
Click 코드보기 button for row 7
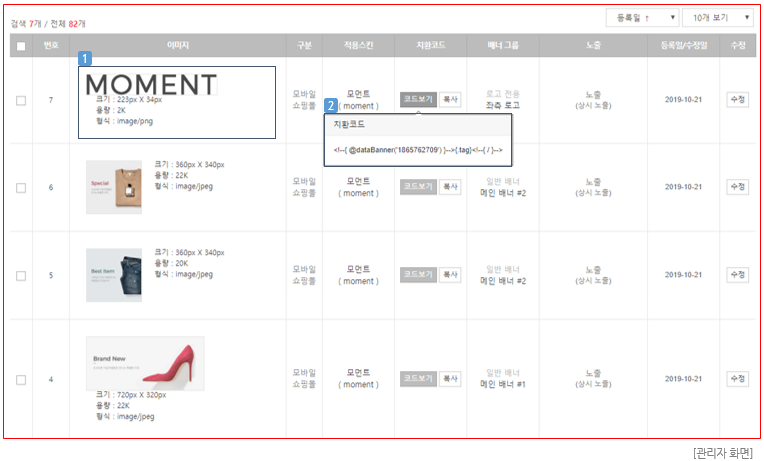point(418,100)
